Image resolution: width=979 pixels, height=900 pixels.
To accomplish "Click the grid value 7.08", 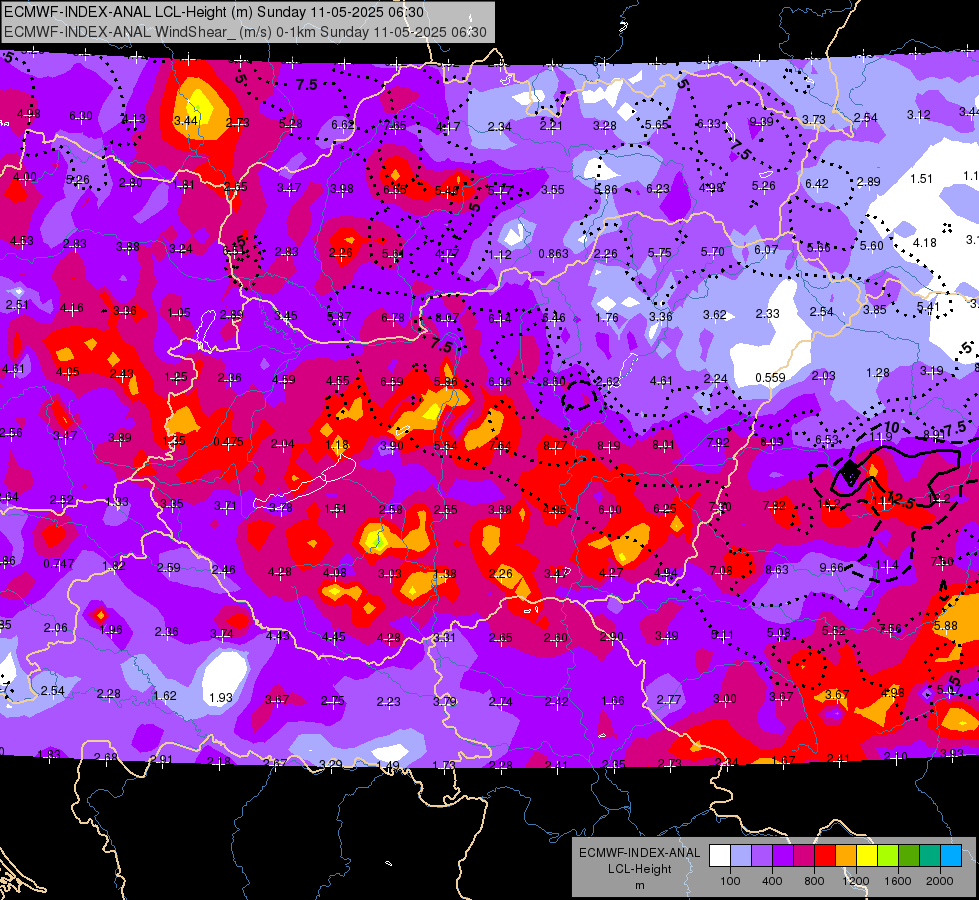I will click(x=721, y=570).
